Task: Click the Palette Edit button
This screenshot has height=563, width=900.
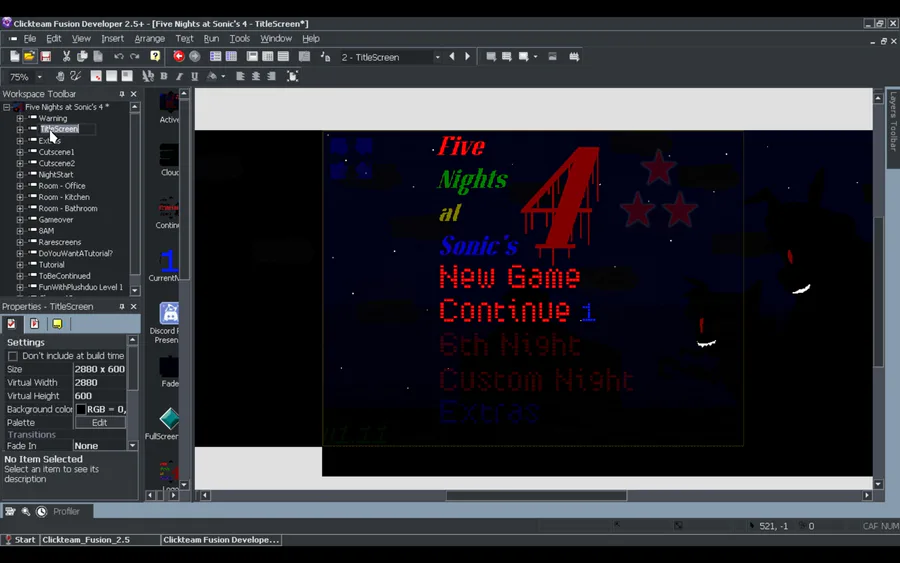Action: tap(99, 422)
